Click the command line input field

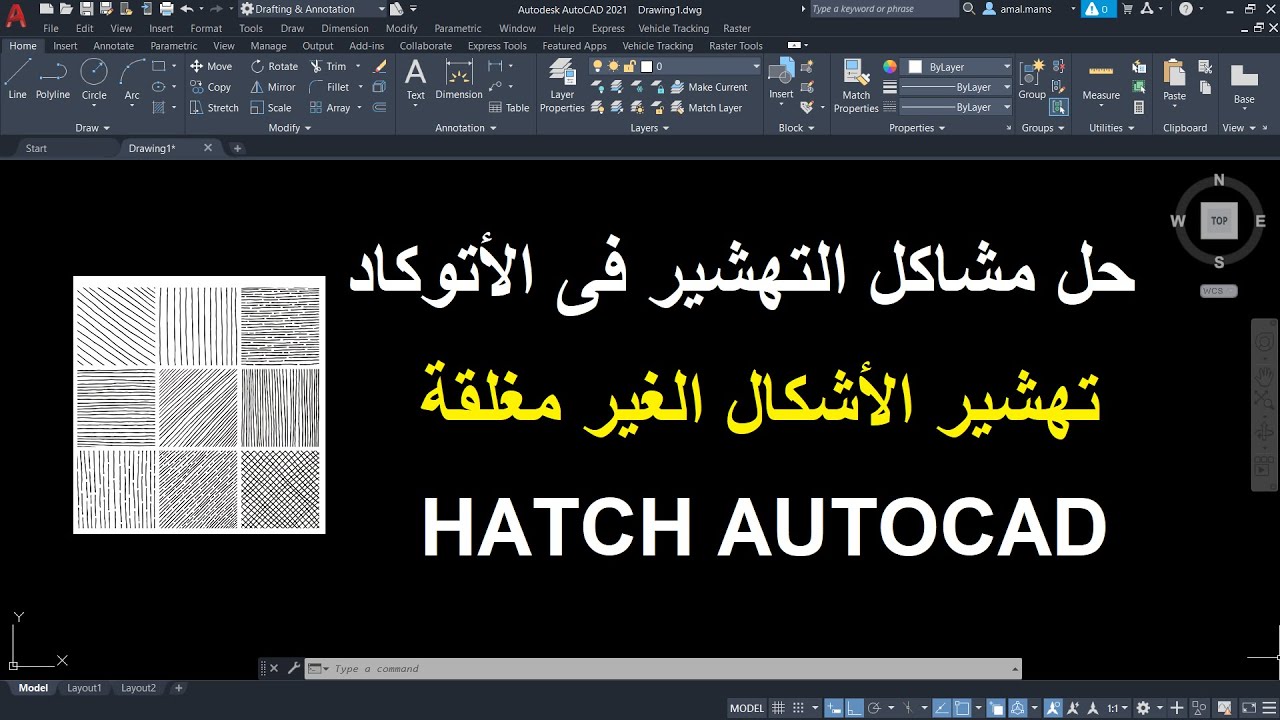pos(664,669)
